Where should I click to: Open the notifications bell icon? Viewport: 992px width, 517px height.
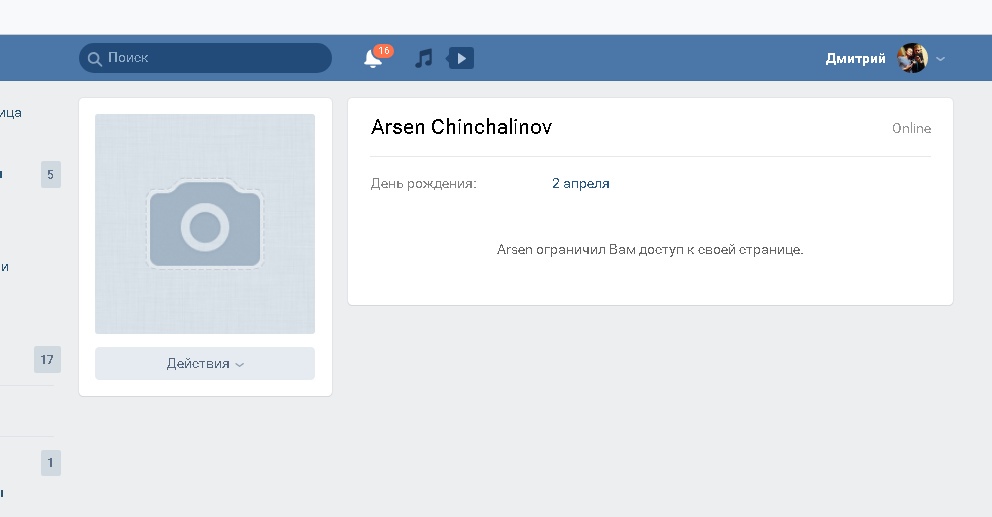[x=373, y=59]
